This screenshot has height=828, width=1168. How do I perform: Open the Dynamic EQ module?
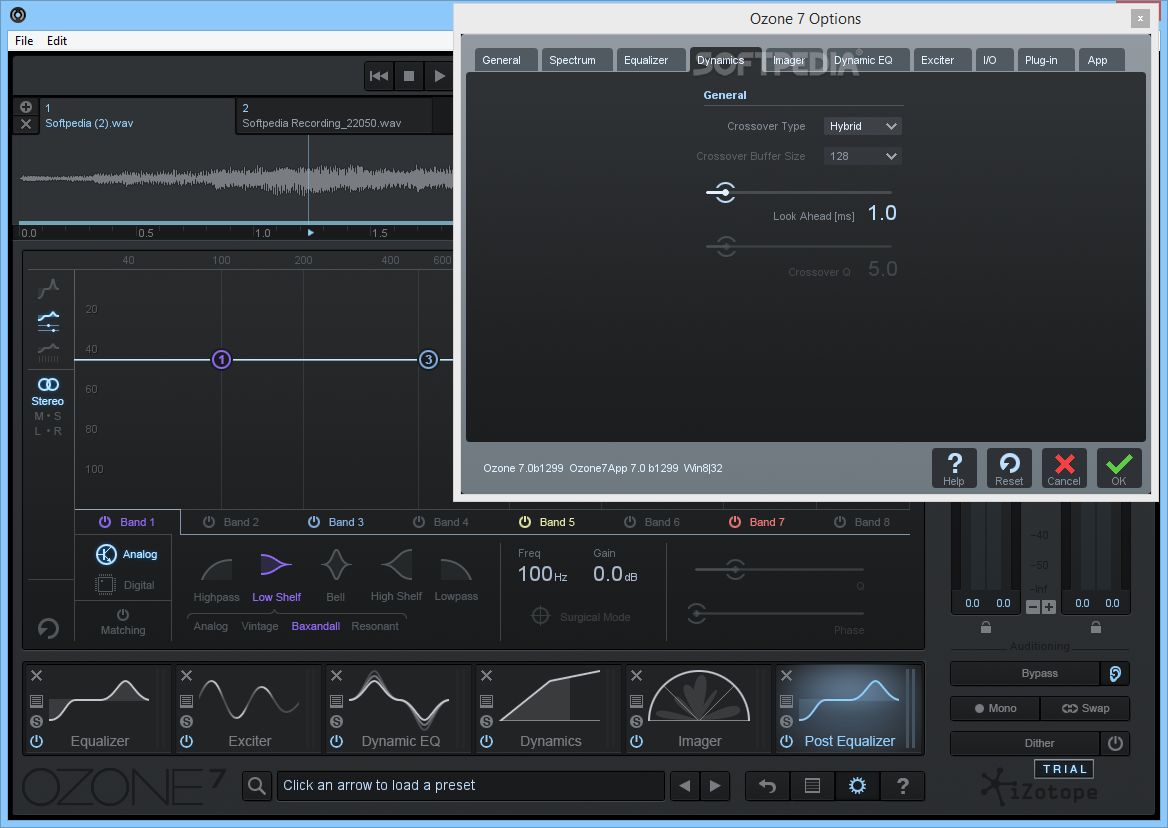click(400, 709)
